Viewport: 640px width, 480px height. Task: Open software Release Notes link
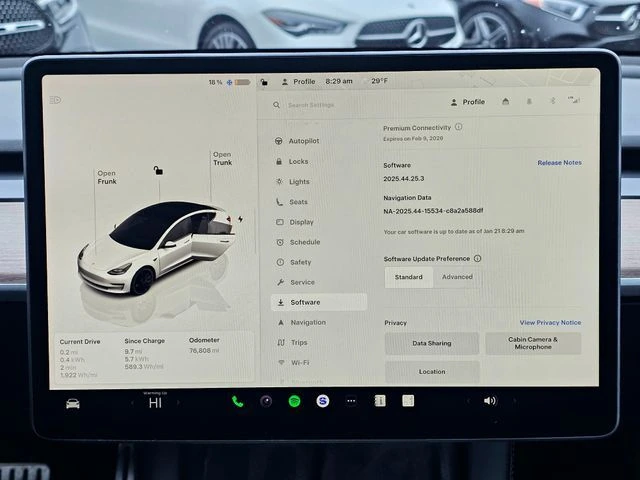[x=559, y=162]
